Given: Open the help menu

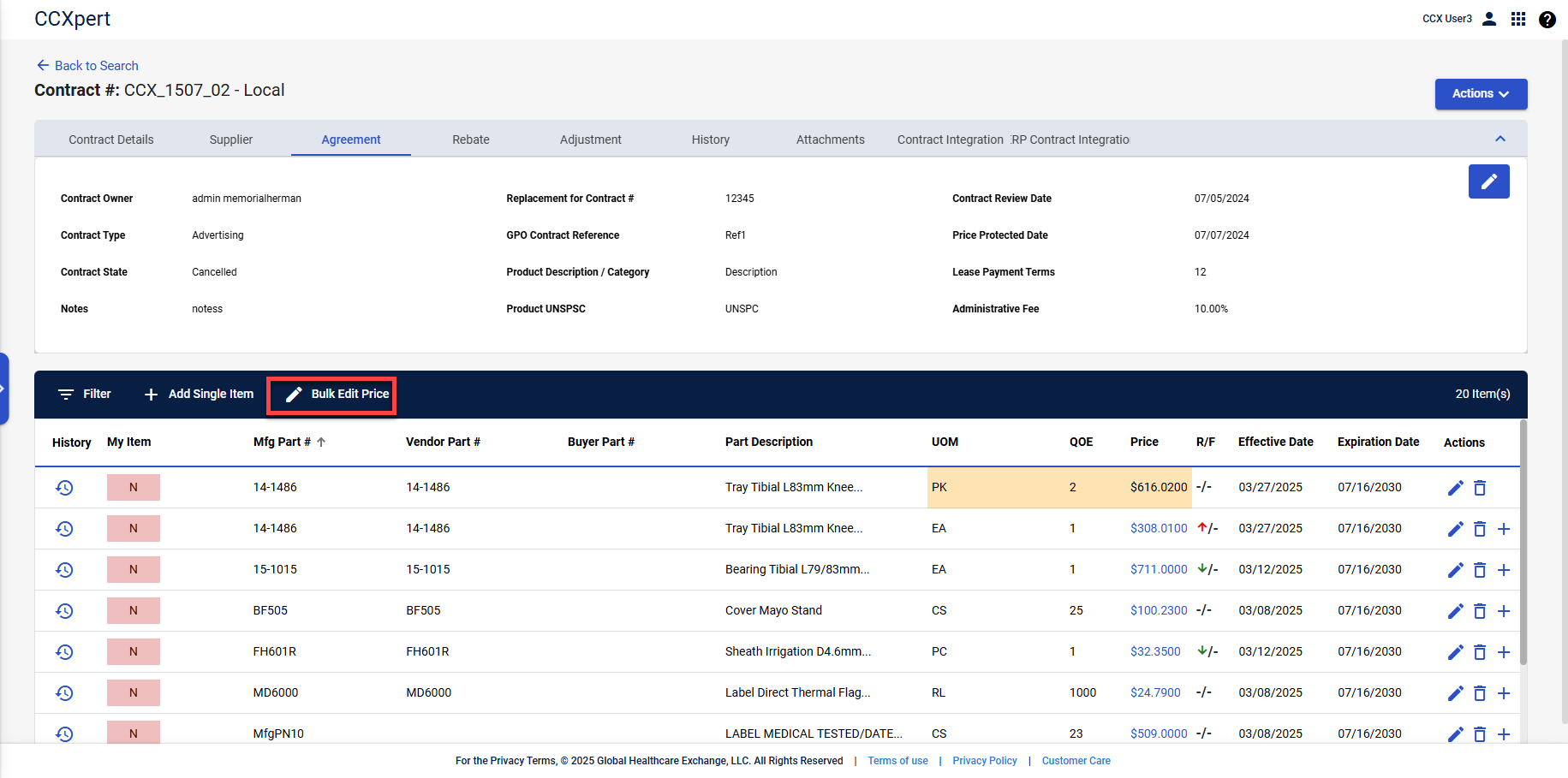Looking at the screenshot, I should click(x=1547, y=19).
